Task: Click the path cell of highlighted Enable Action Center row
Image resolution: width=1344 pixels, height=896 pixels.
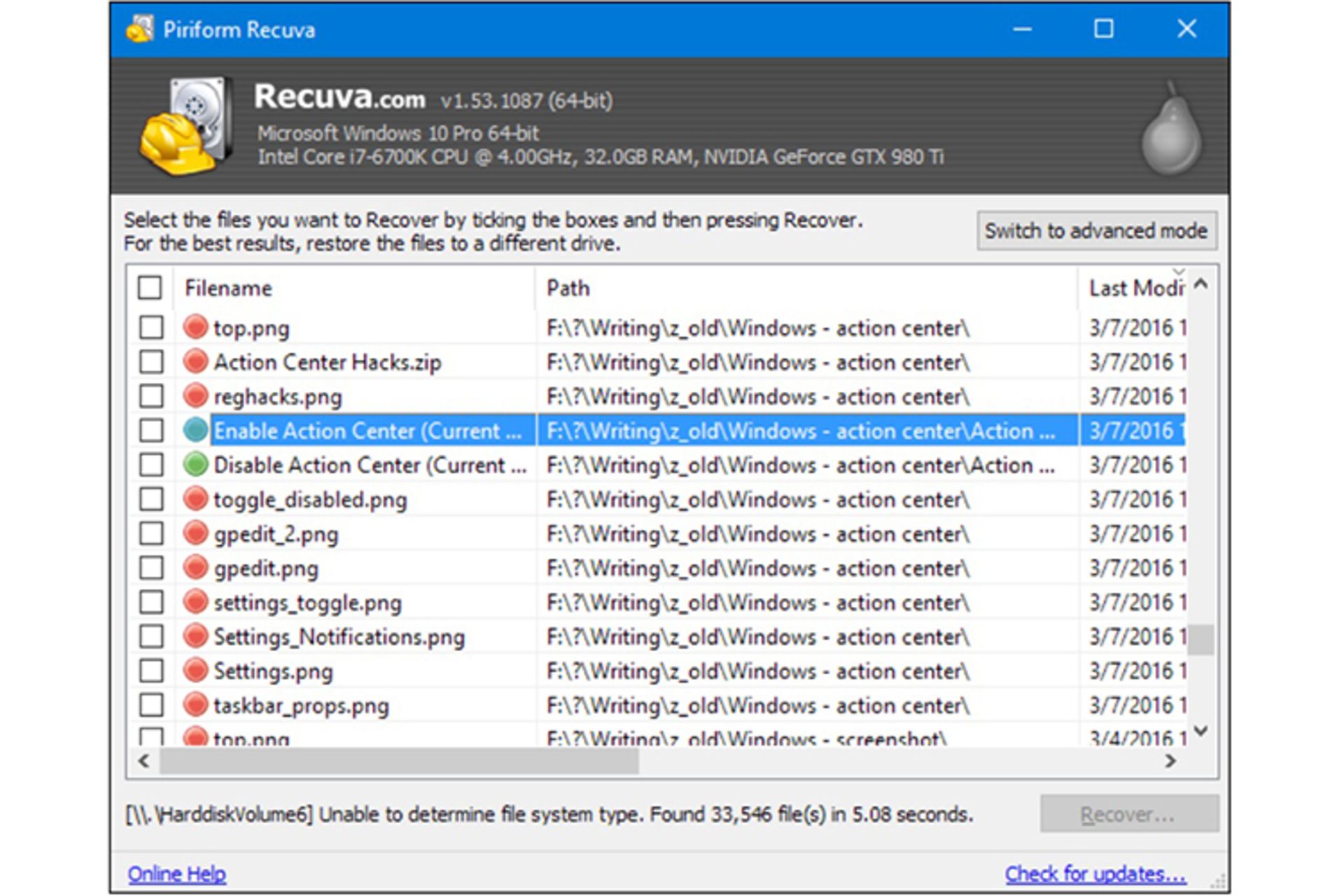Action: 807,430
